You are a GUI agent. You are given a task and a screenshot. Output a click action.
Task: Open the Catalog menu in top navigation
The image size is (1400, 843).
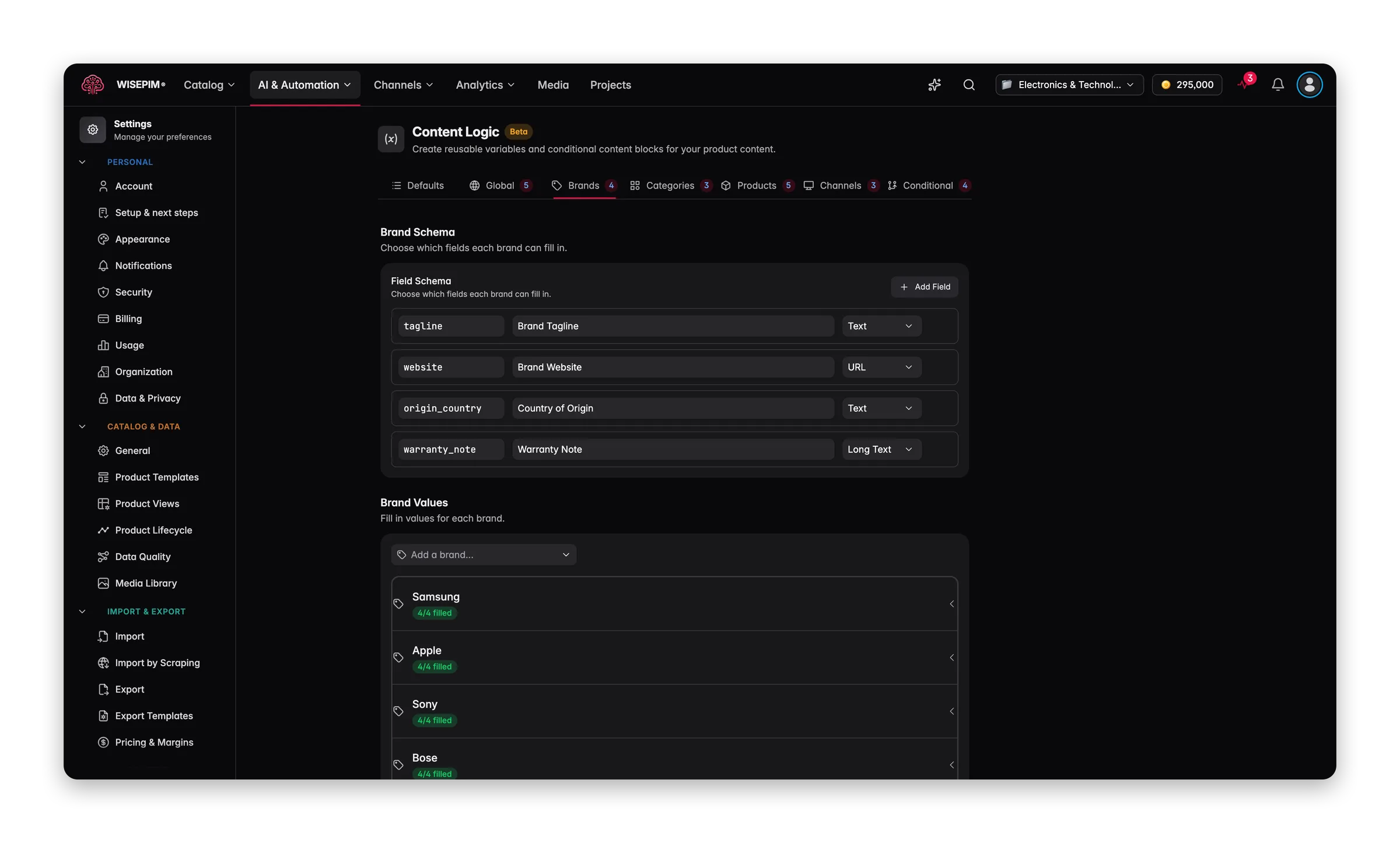[209, 85]
